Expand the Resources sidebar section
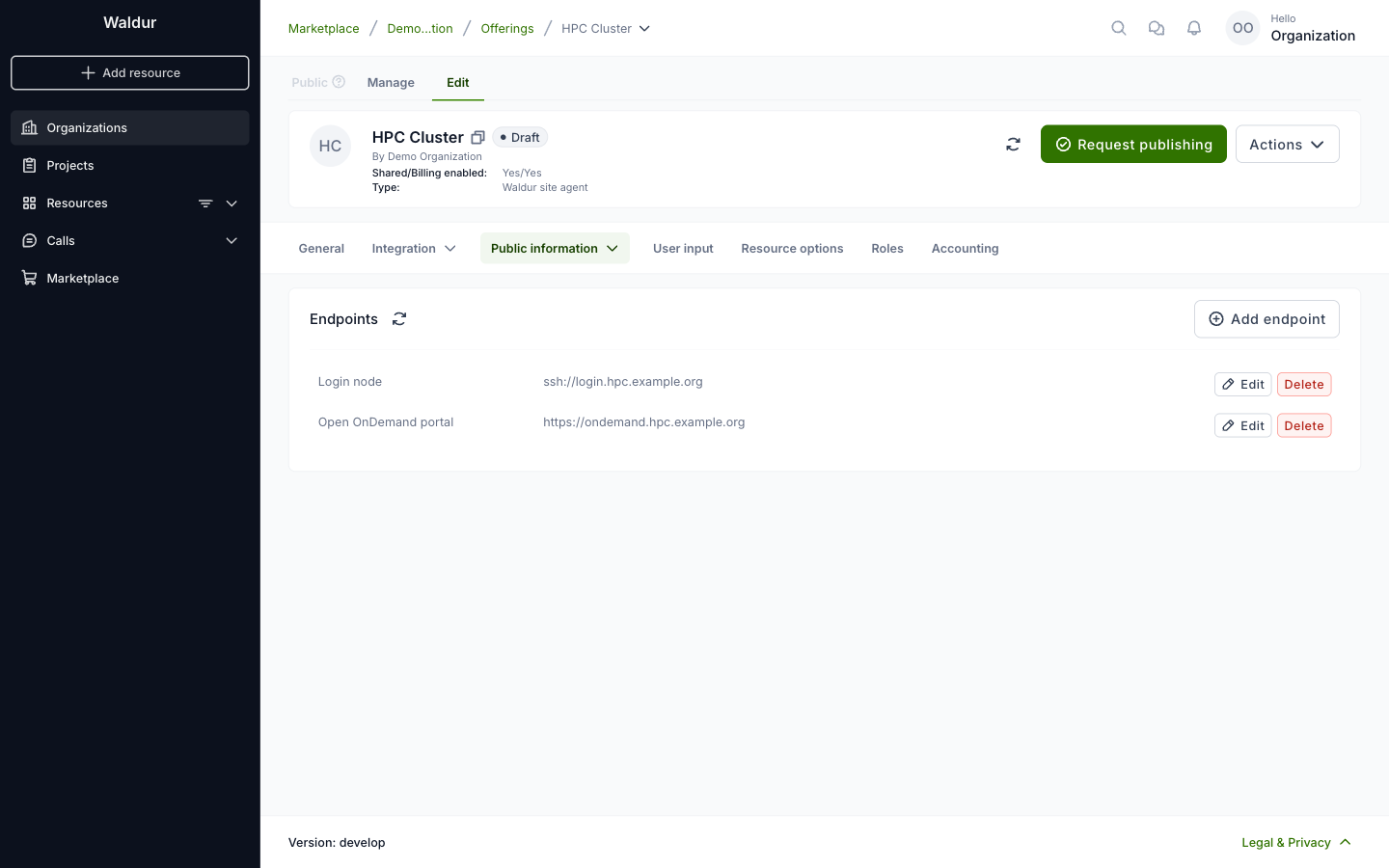The image size is (1389, 868). point(231,203)
